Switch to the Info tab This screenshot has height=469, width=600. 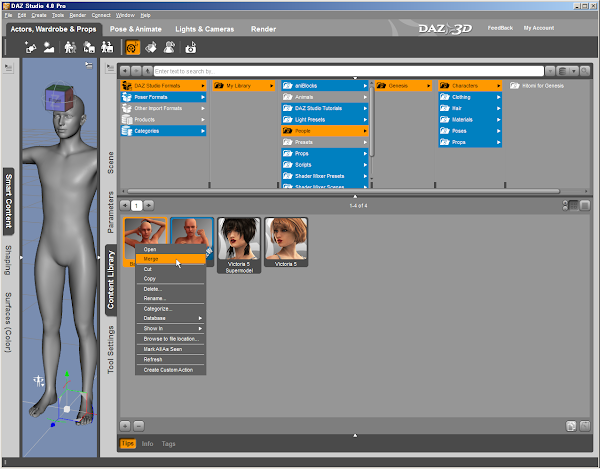147,444
